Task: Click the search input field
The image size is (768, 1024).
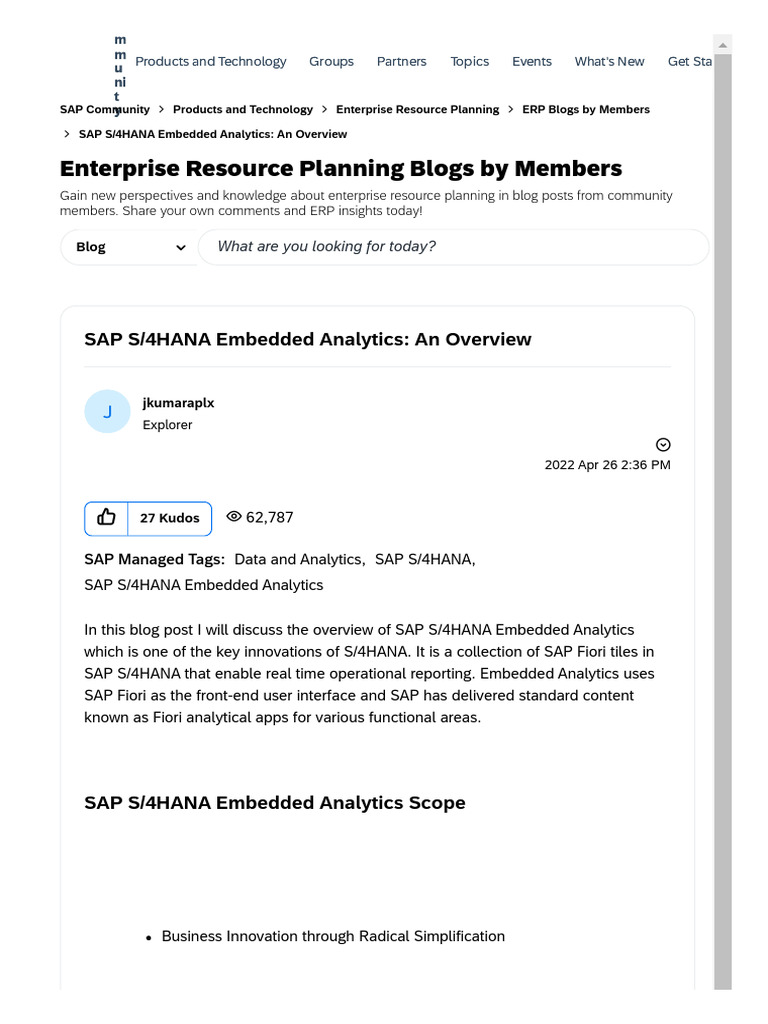Action: pos(453,247)
